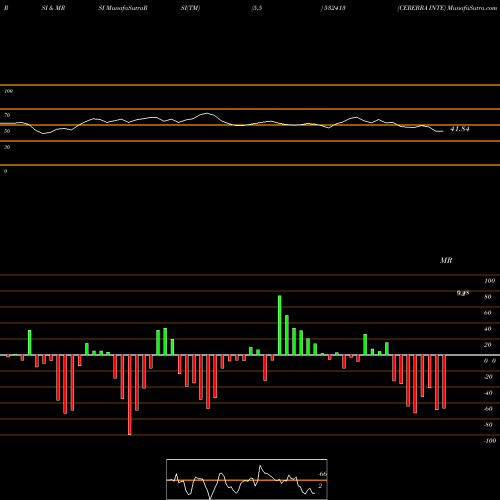Click the CEREBRA INTE MunafaSutra.com header text
500x500 pixels.
pyautogui.click(x=447, y=8)
